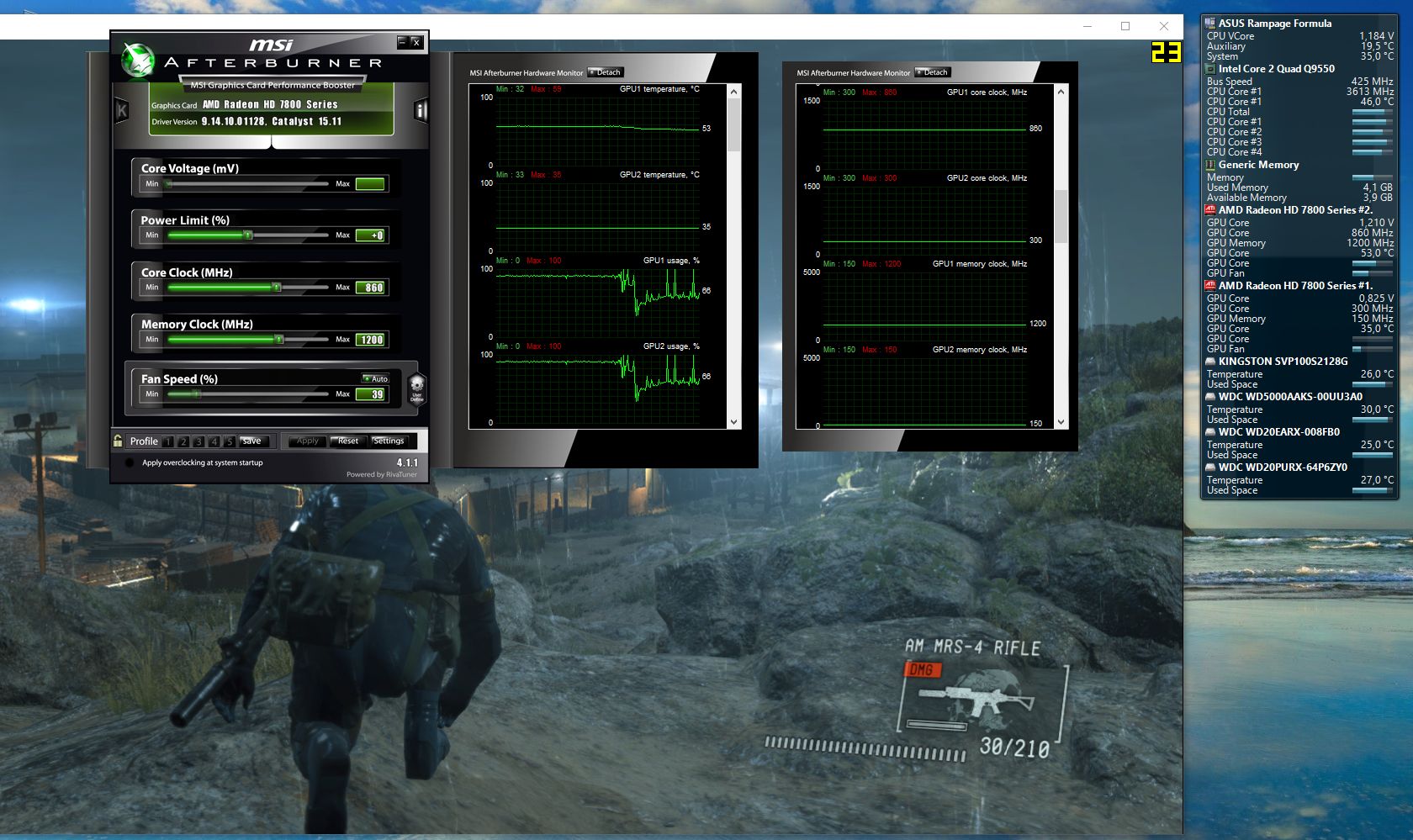
Task: Click the Core Clock 860 value field
Action: (370, 288)
